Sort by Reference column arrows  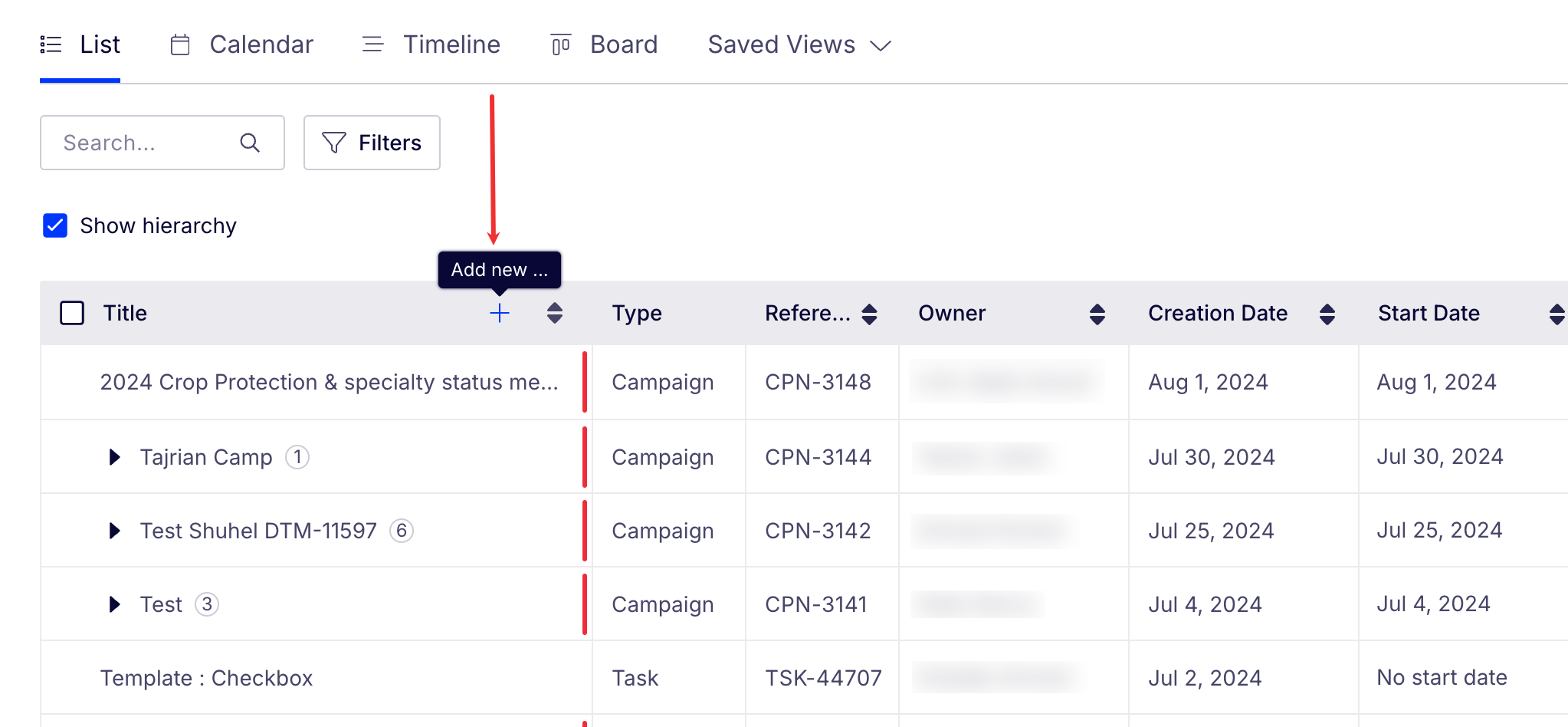pyautogui.click(x=869, y=314)
